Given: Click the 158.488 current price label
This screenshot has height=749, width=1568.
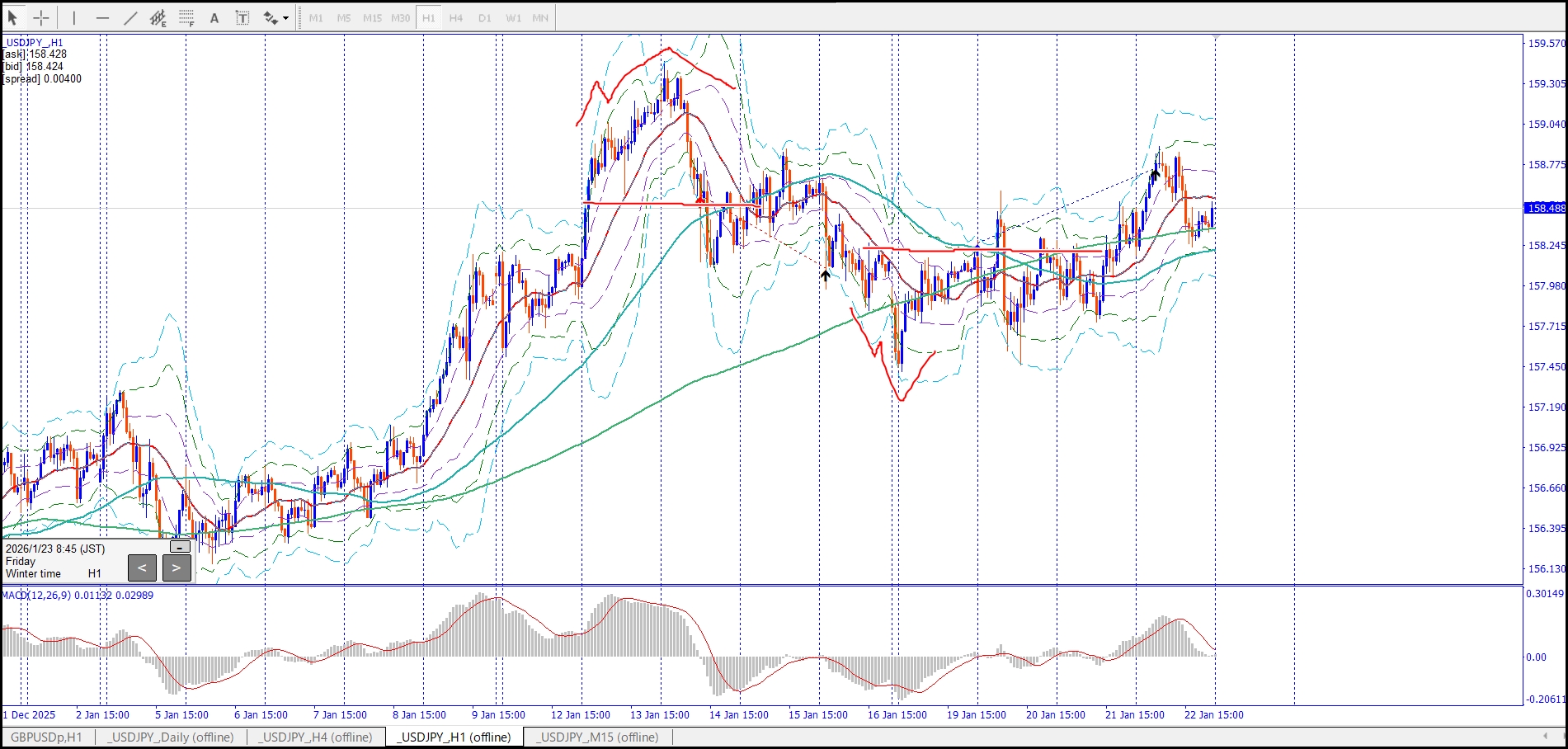Looking at the screenshot, I should [x=1545, y=208].
